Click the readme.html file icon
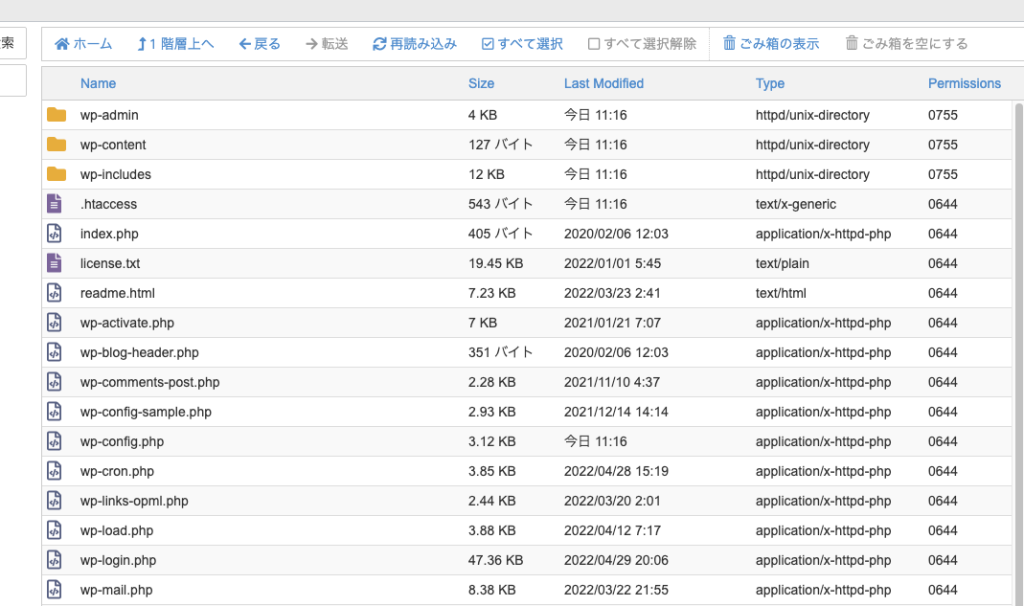The width and height of the screenshot is (1024, 606). [54, 293]
